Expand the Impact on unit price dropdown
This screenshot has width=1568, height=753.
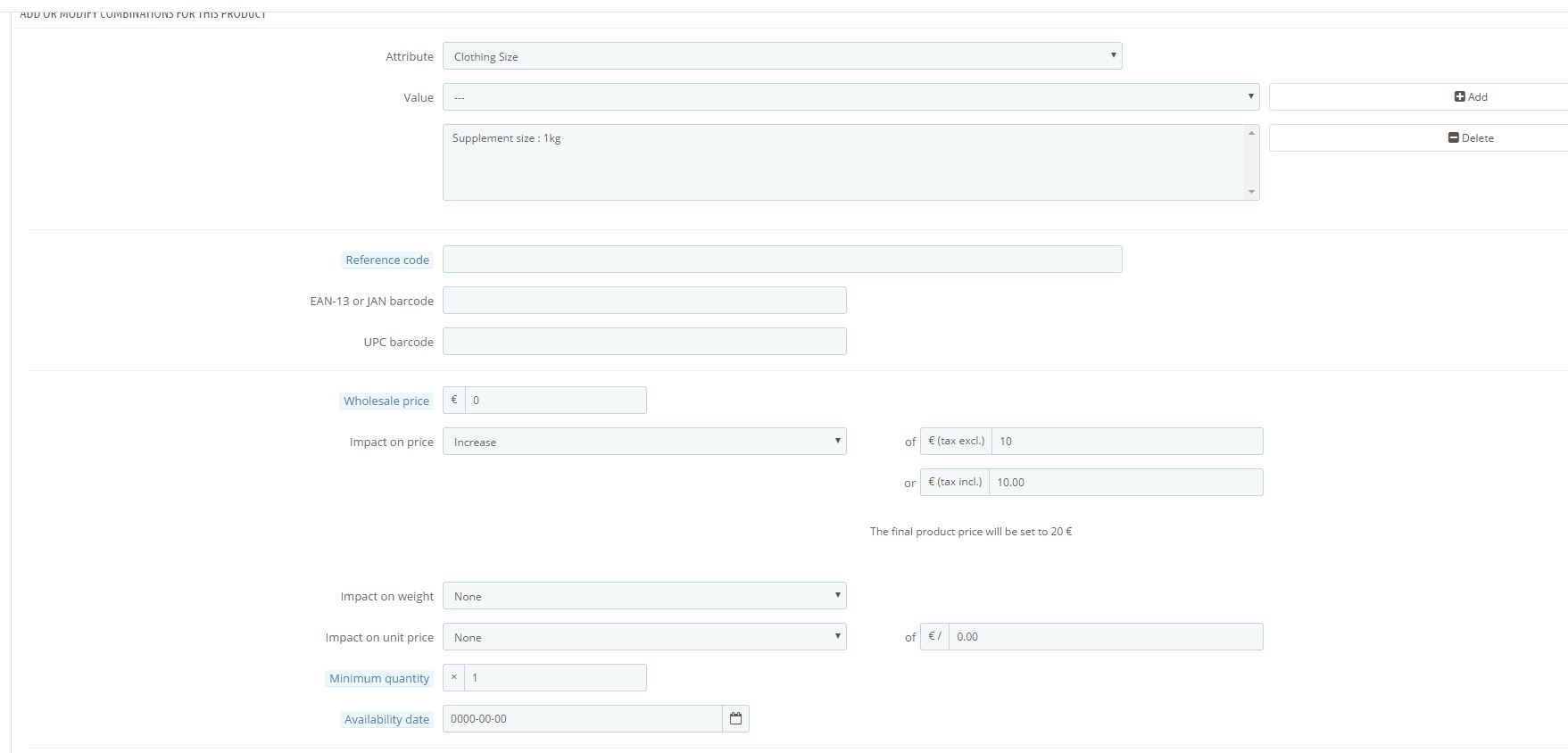pyautogui.click(x=644, y=637)
